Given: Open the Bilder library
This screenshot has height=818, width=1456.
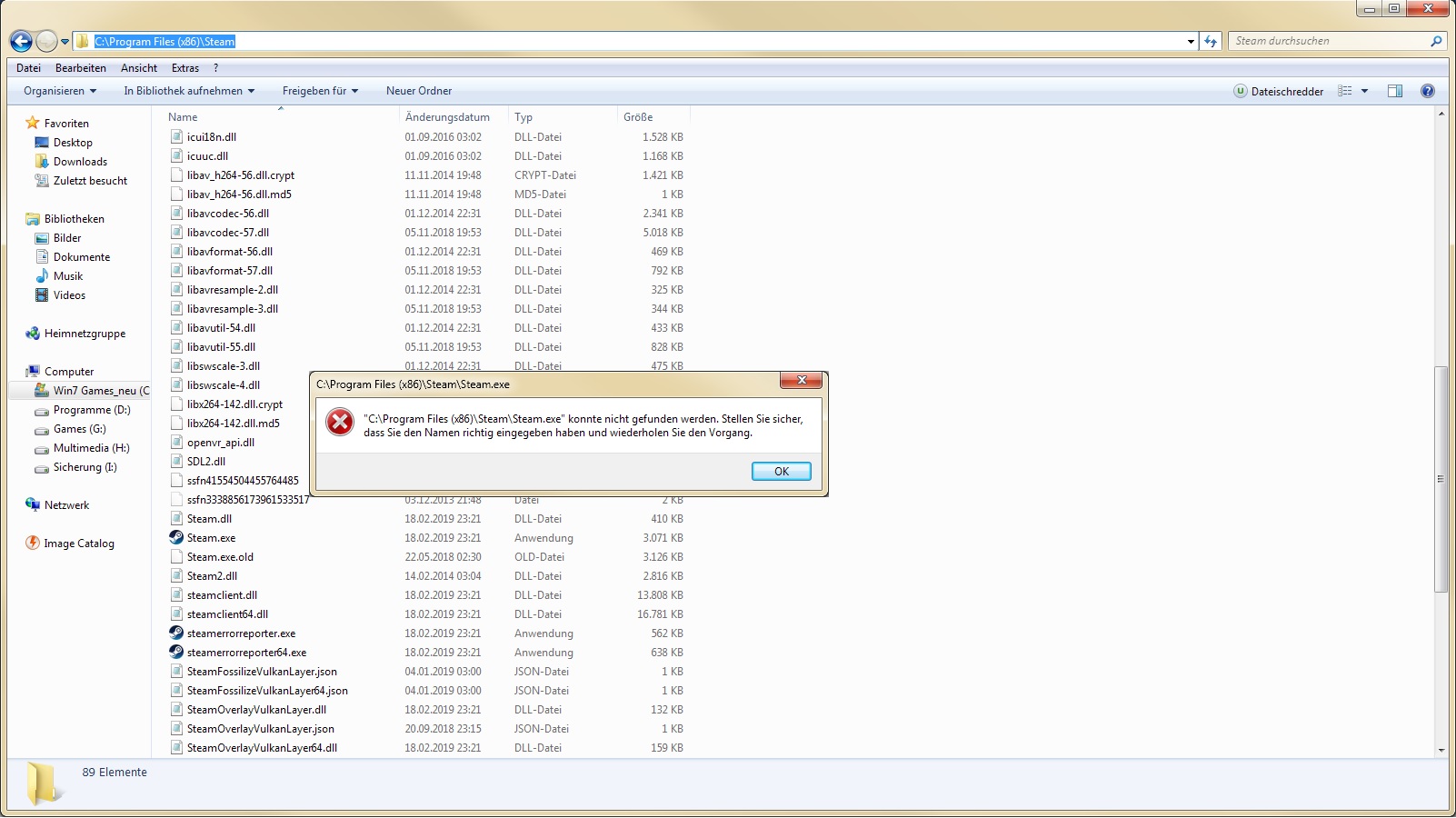Looking at the screenshot, I should coord(67,238).
